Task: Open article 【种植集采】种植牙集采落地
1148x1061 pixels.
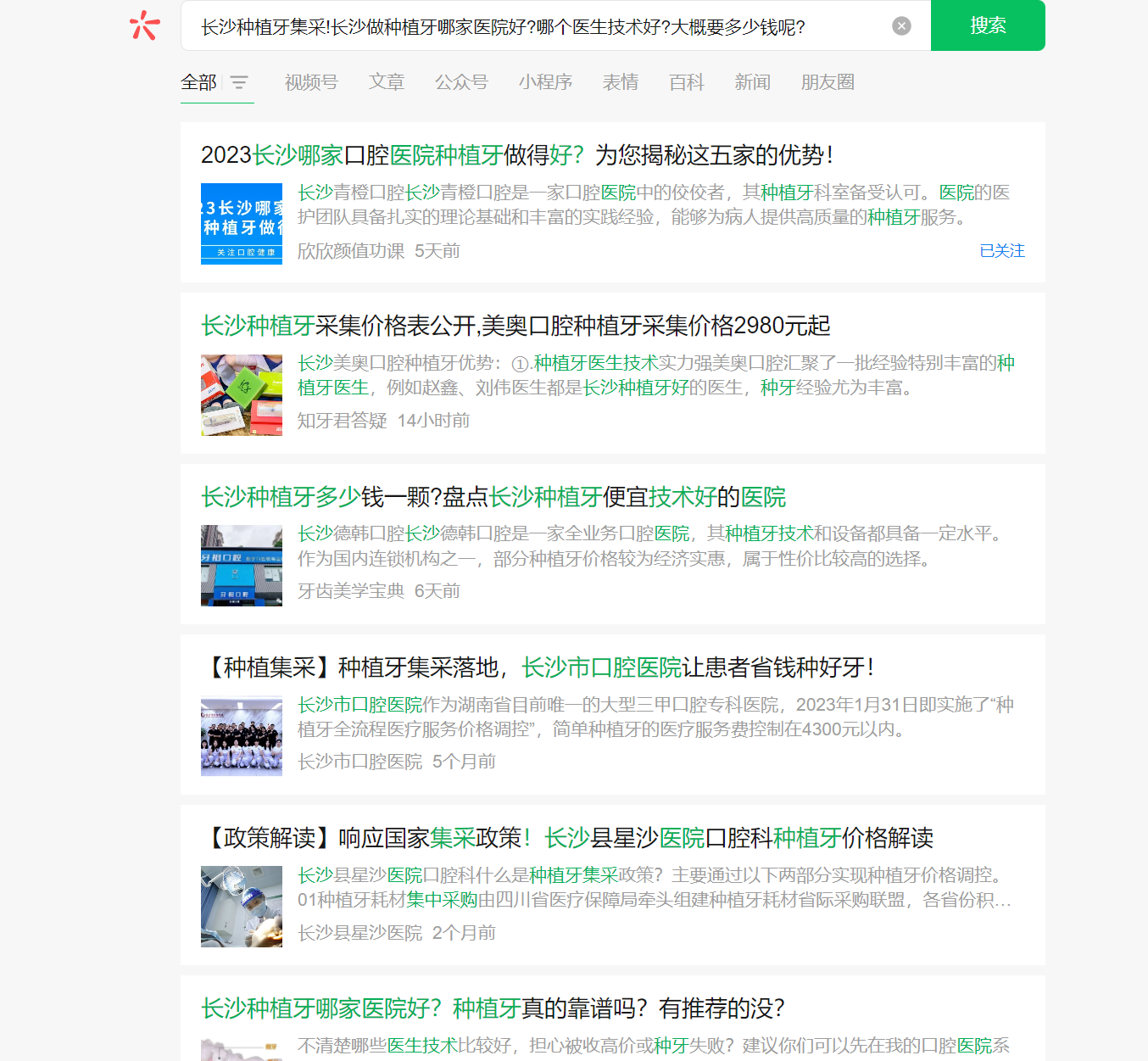Action: pos(538,667)
